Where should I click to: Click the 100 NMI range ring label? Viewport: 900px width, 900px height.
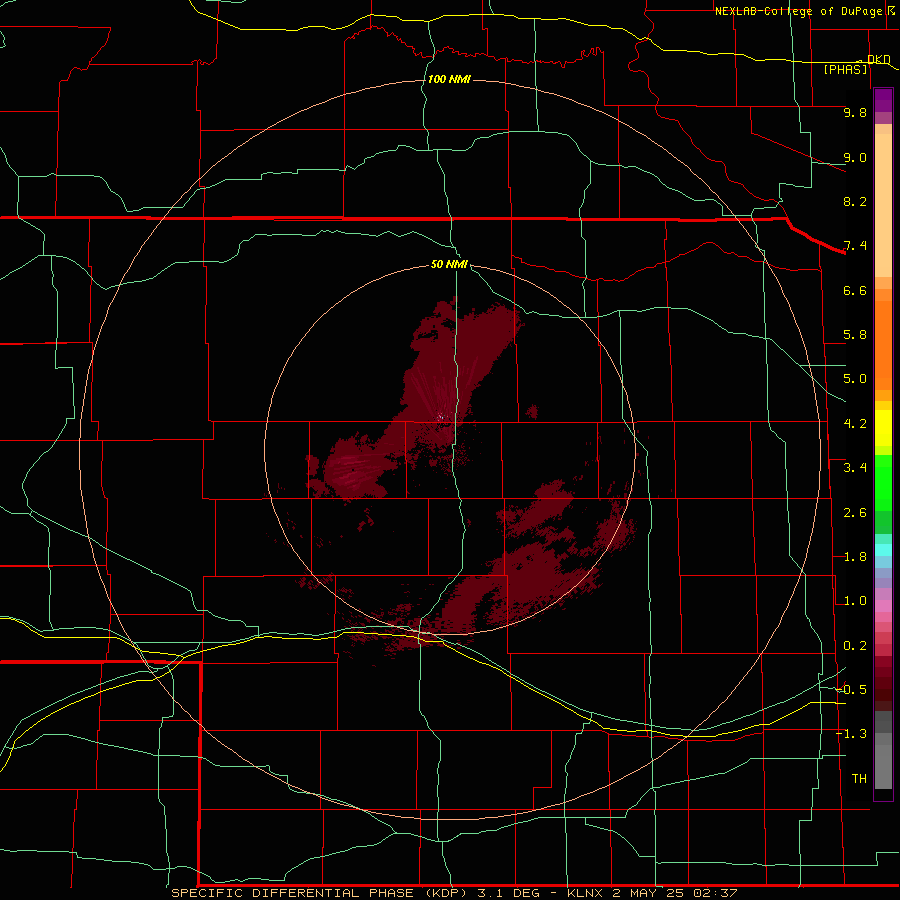coord(449,79)
